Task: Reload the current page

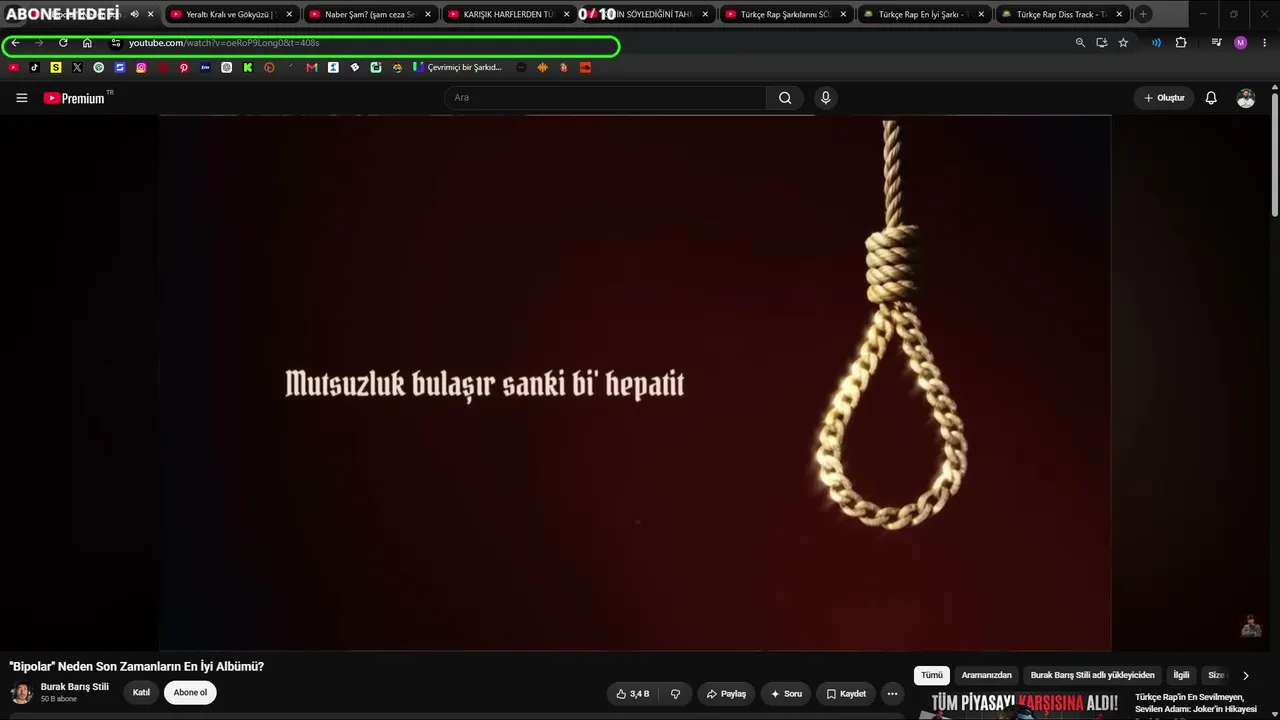Action: coord(63,43)
